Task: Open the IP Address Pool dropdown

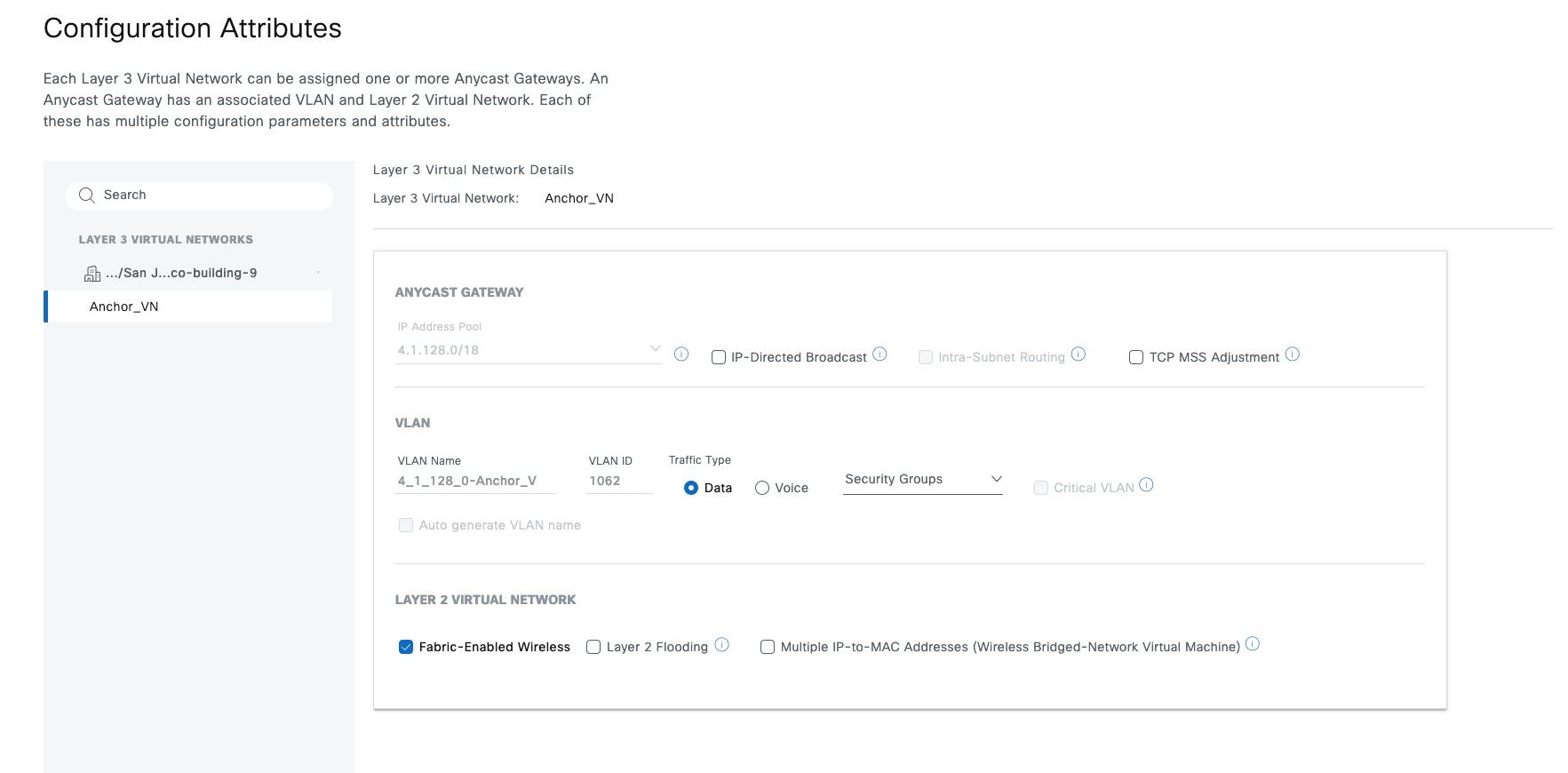Action: click(529, 350)
